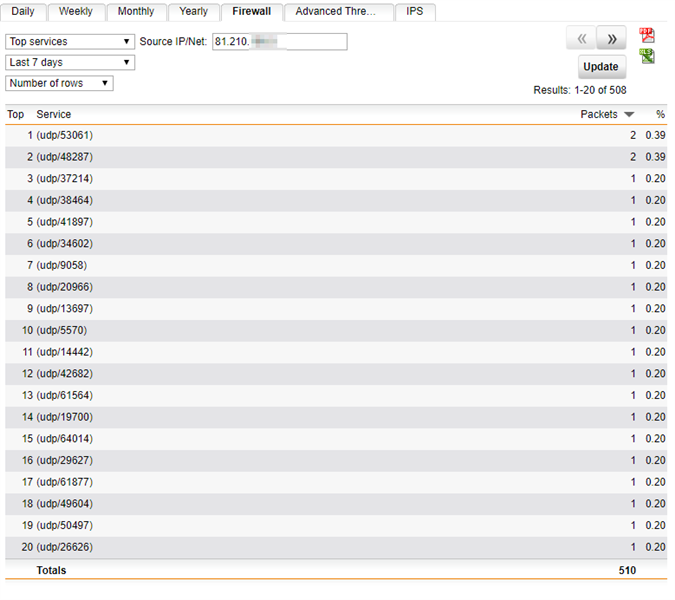Open the Weekly tab
This screenshot has height=600, width=675.
click(76, 12)
